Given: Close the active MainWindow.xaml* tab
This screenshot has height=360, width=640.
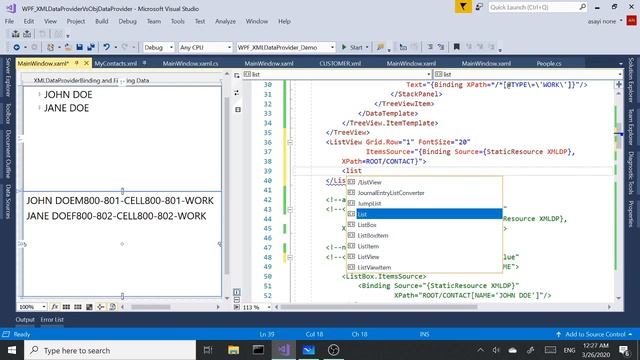Looking at the screenshot, I should (x=87, y=63).
